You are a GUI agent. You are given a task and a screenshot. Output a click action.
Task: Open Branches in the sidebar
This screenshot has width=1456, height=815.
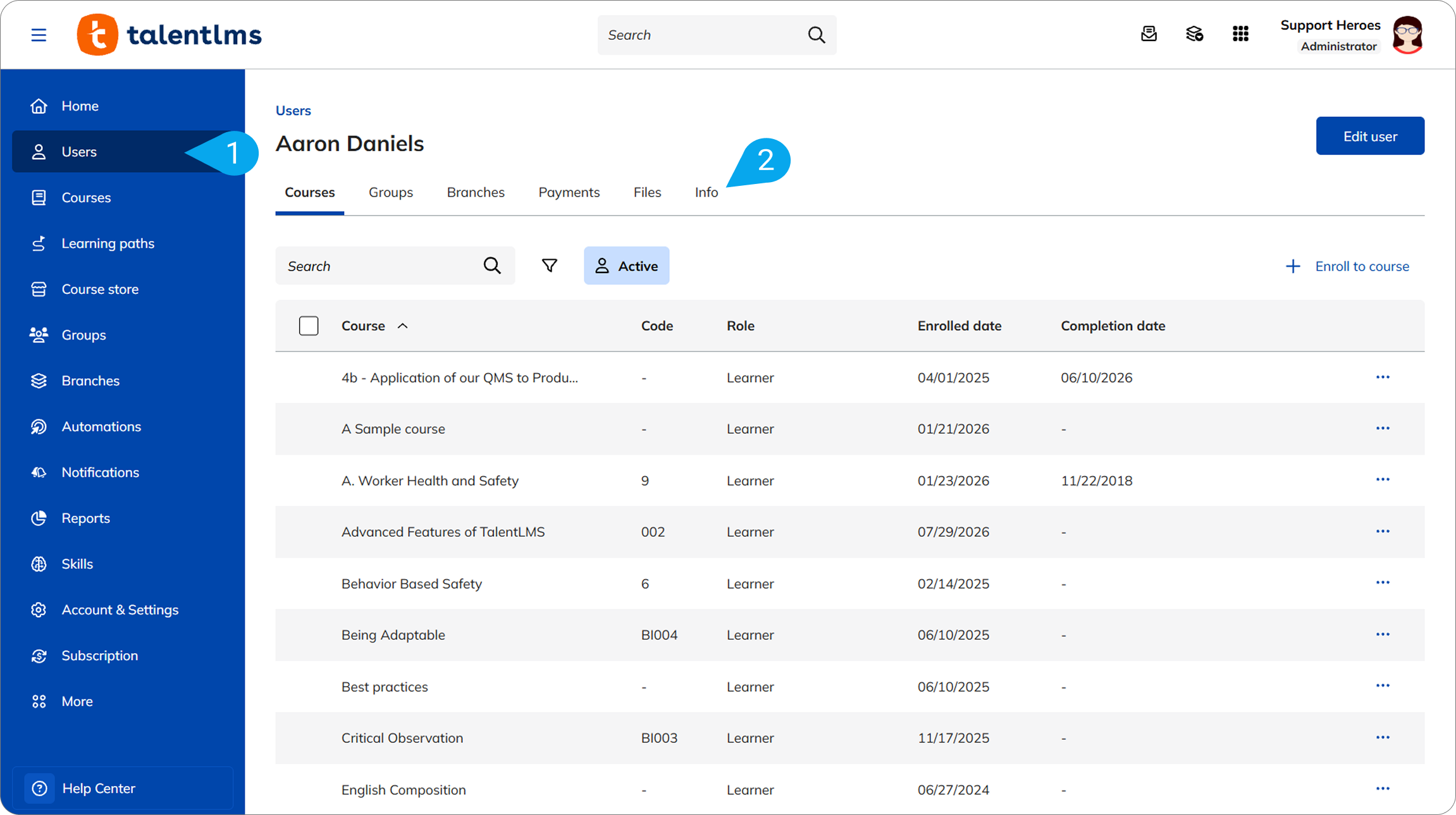point(123,381)
